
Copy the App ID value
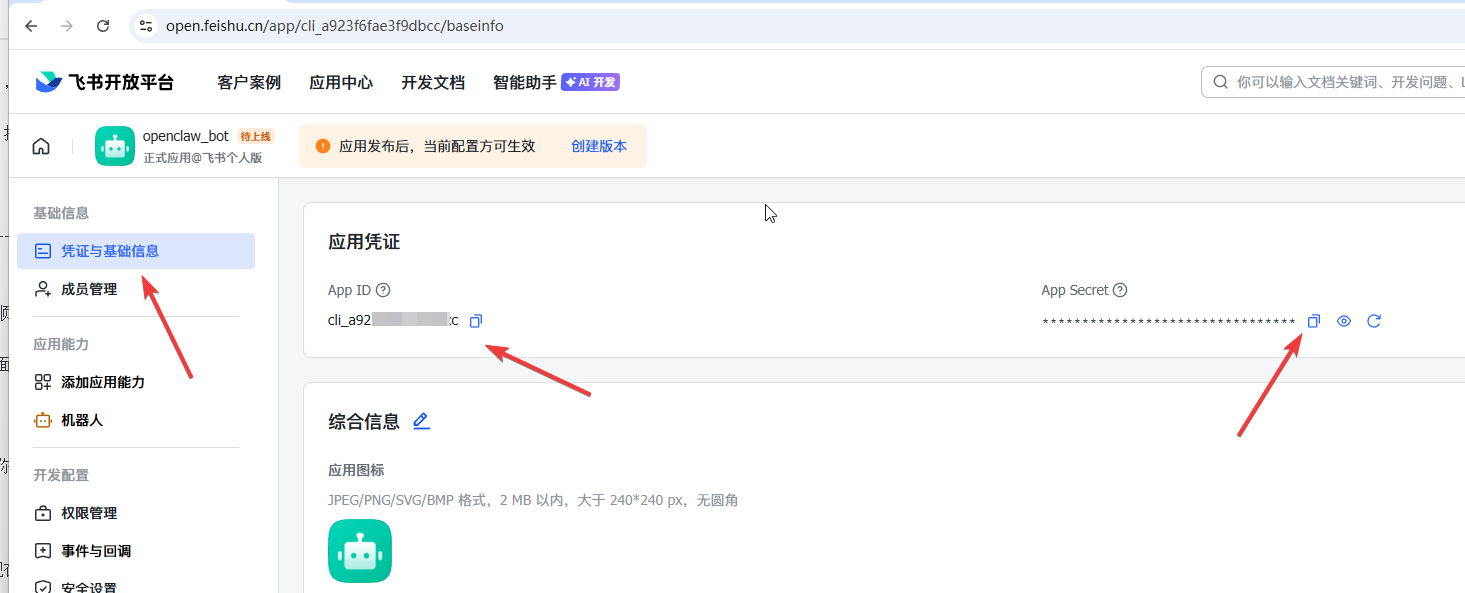pyautogui.click(x=476, y=321)
